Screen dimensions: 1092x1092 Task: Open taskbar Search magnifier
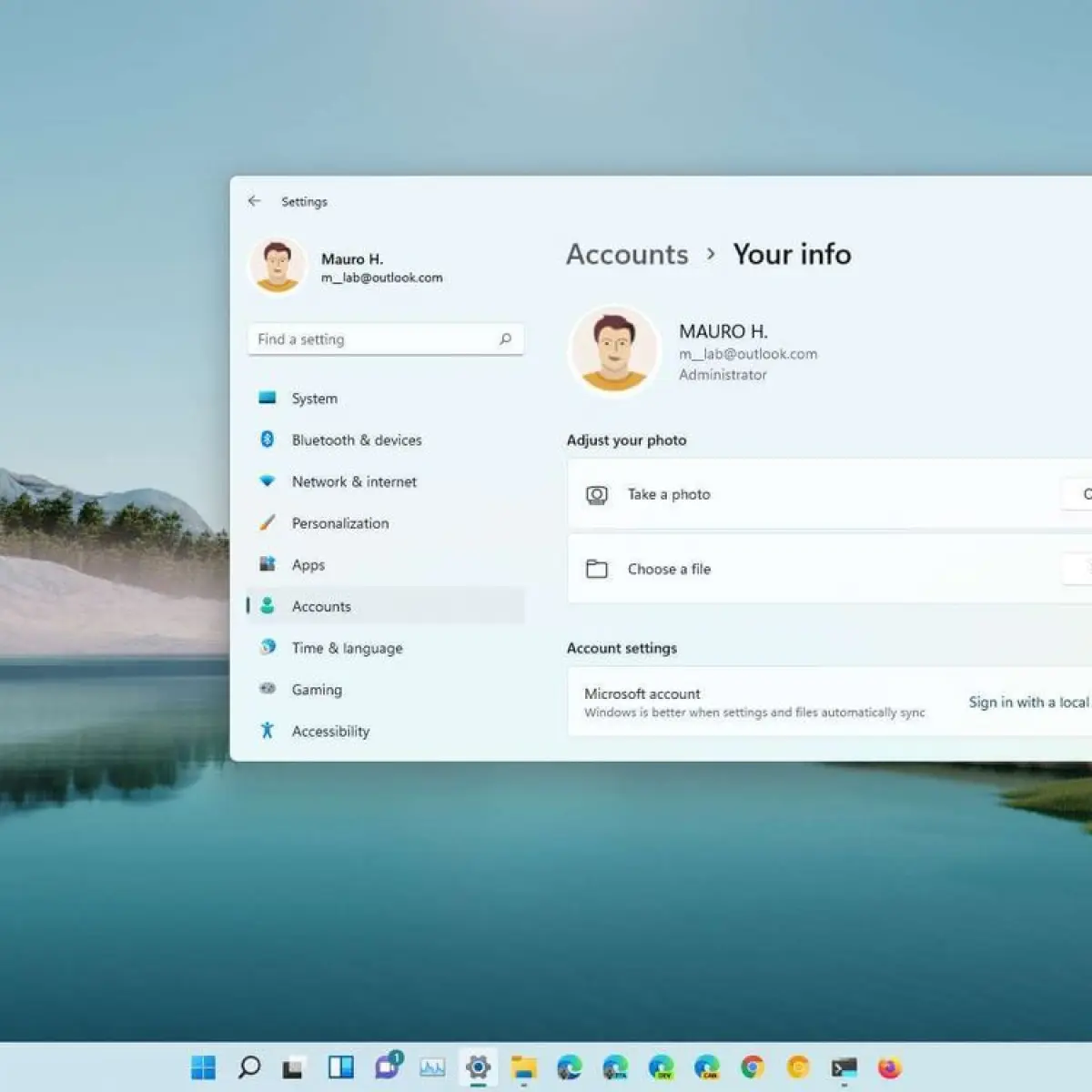coord(249,1067)
